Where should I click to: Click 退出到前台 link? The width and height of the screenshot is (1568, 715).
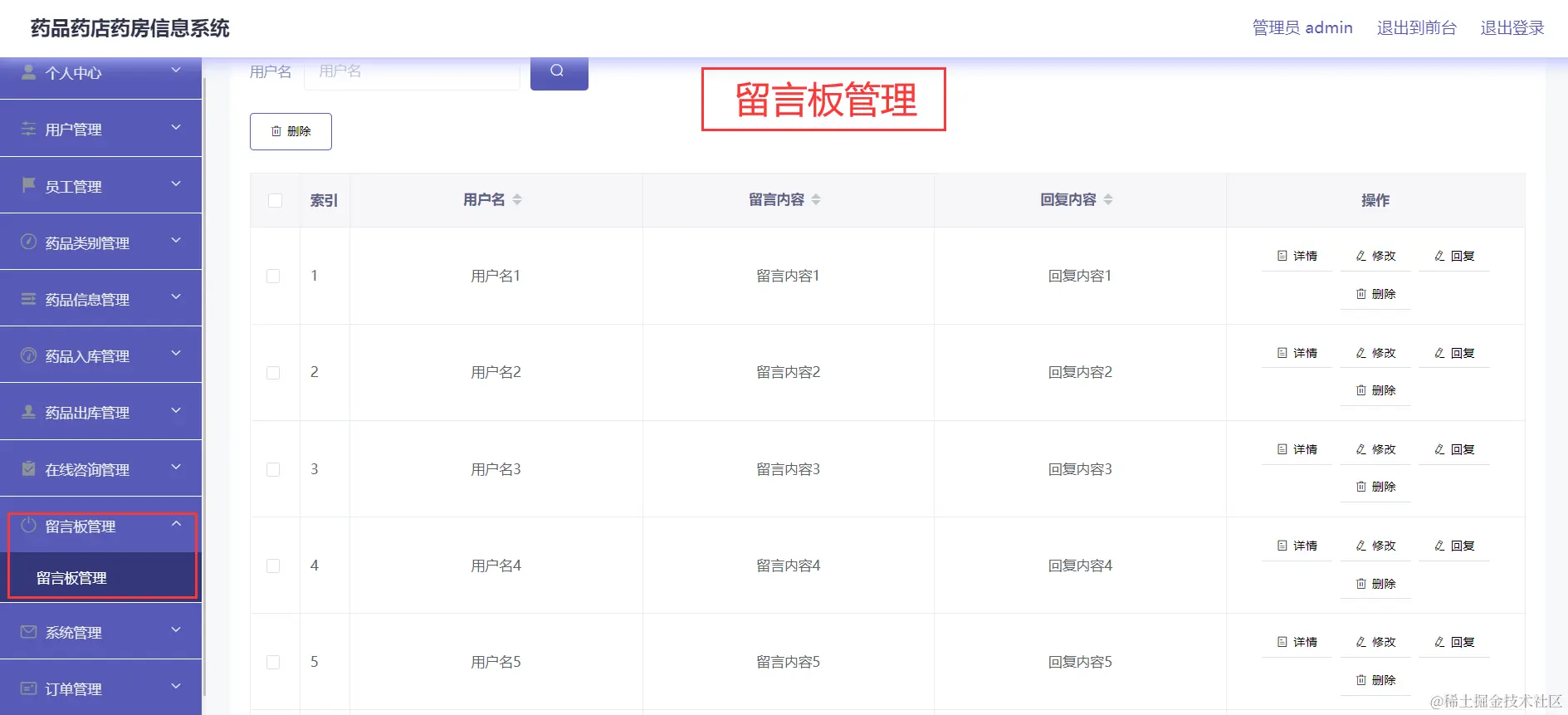pos(1416,27)
